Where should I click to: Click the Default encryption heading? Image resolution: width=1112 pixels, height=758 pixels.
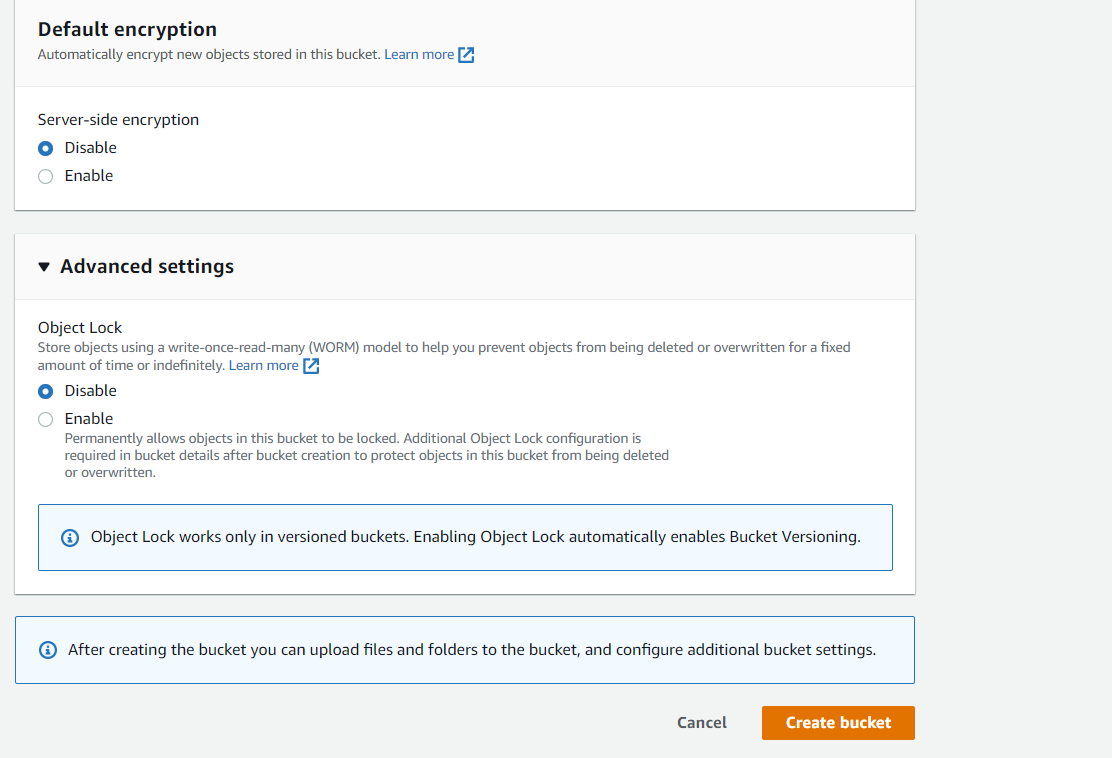(126, 29)
